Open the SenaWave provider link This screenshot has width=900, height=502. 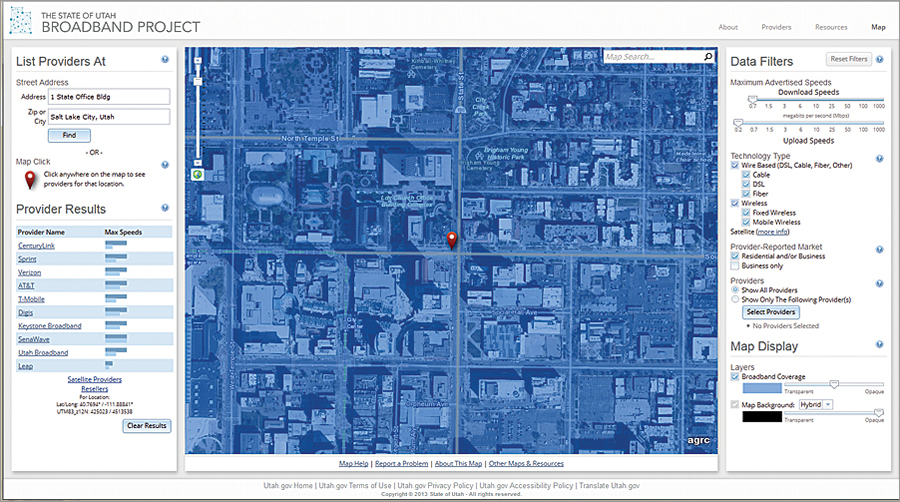click(33, 339)
